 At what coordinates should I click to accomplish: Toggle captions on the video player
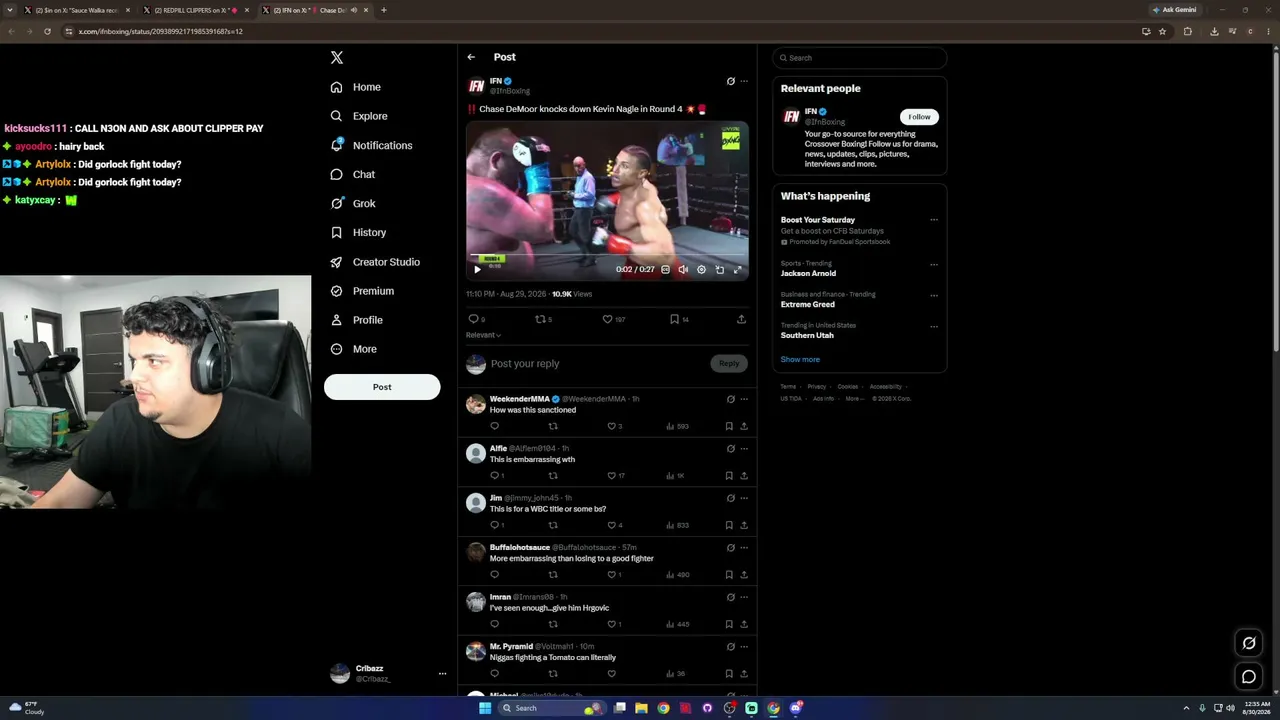[x=666, y=269]
